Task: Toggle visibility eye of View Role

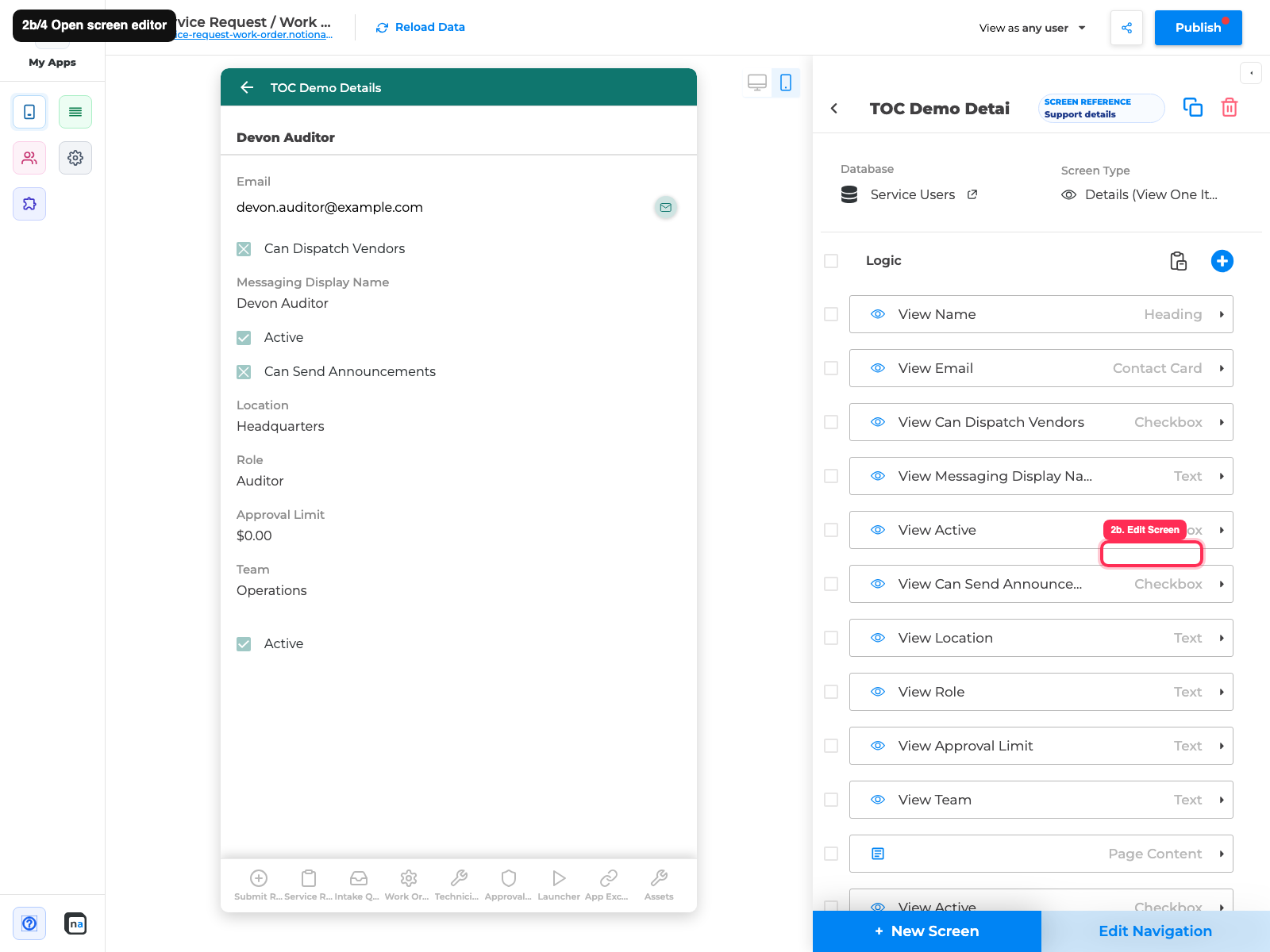Action: pyautogui.click(x=878, y=692)
